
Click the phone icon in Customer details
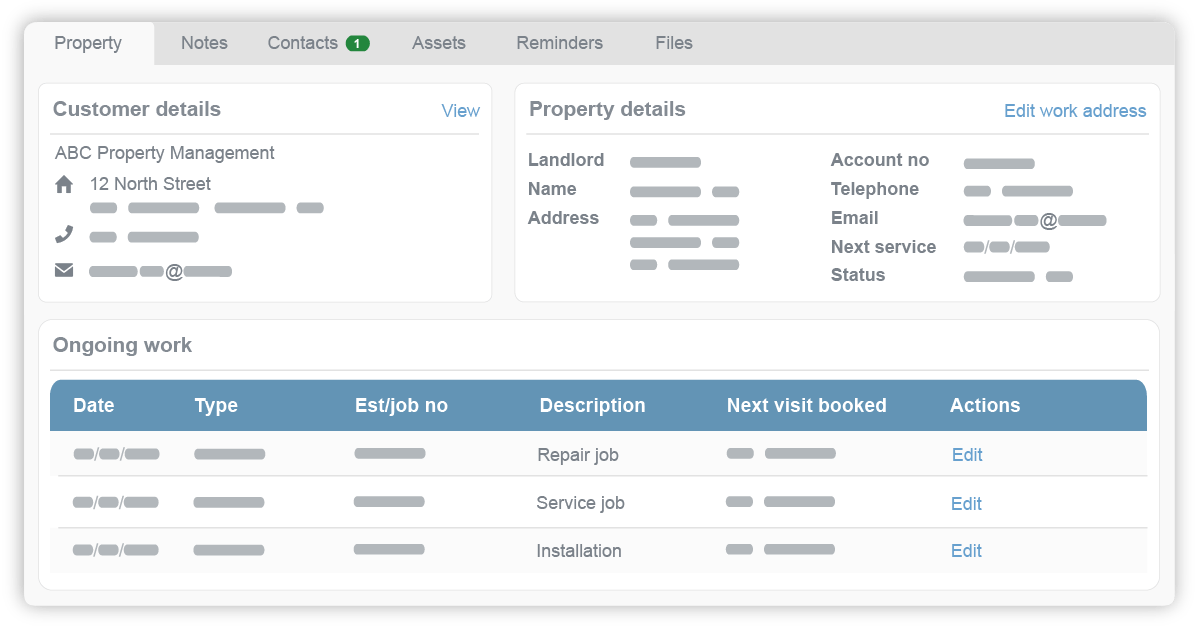click(64, 235)
